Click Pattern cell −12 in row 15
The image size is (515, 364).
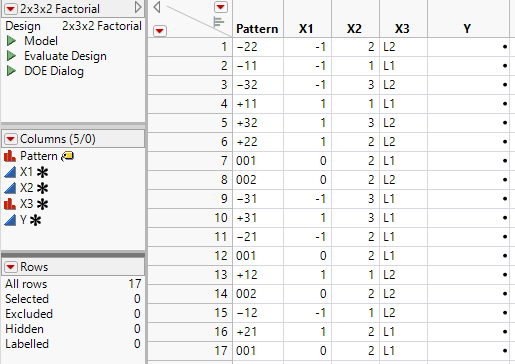[258, 313]
